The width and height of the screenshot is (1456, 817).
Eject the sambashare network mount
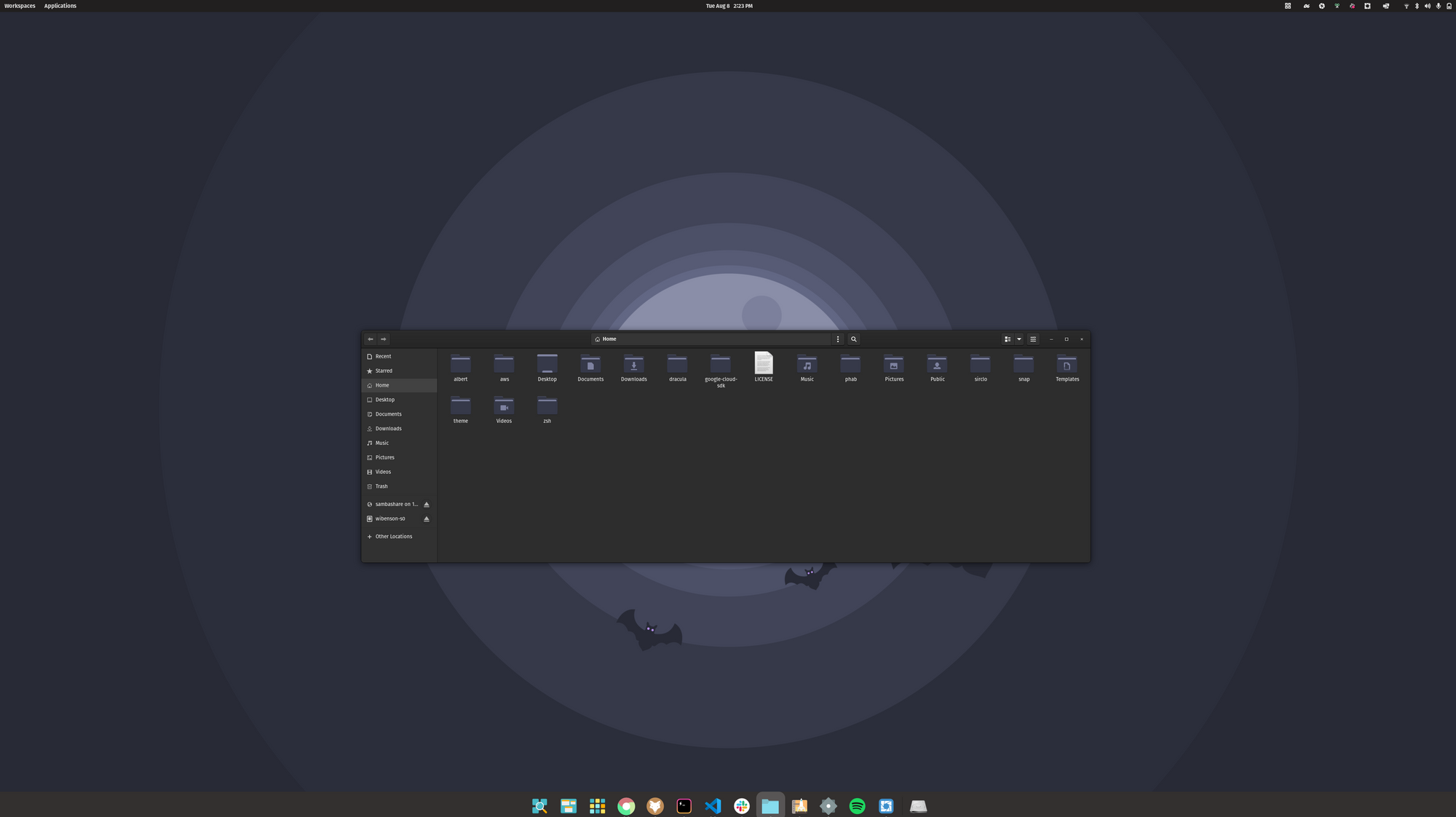[427, 505]
